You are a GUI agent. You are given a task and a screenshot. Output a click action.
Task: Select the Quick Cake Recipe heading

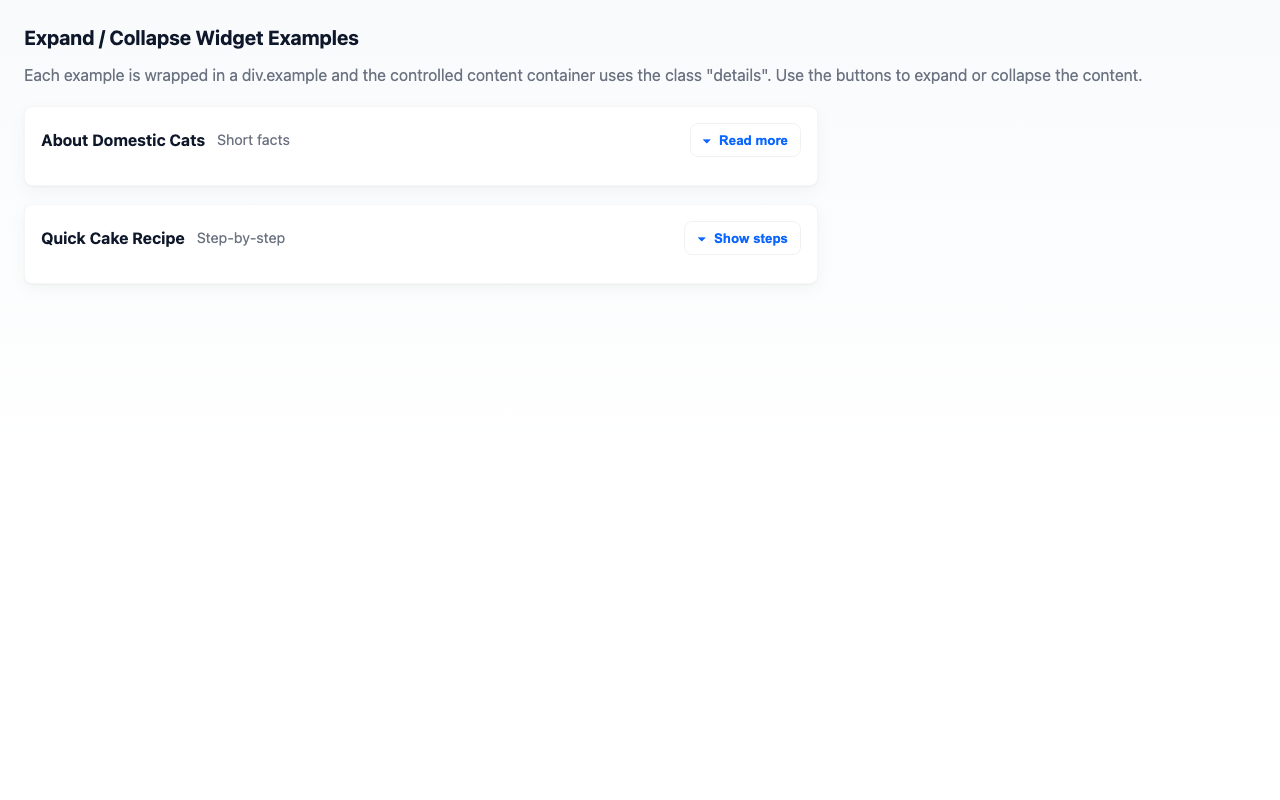point(112,238)
